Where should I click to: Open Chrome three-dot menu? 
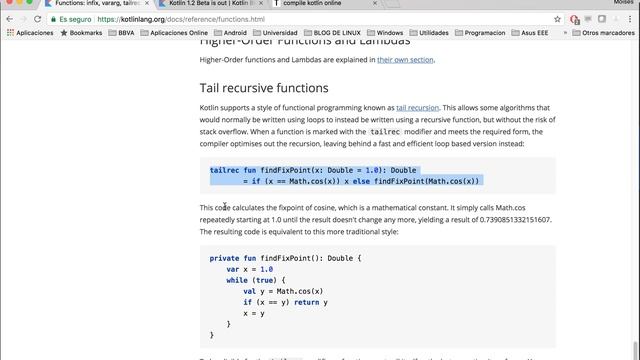[x=630, y=19]
